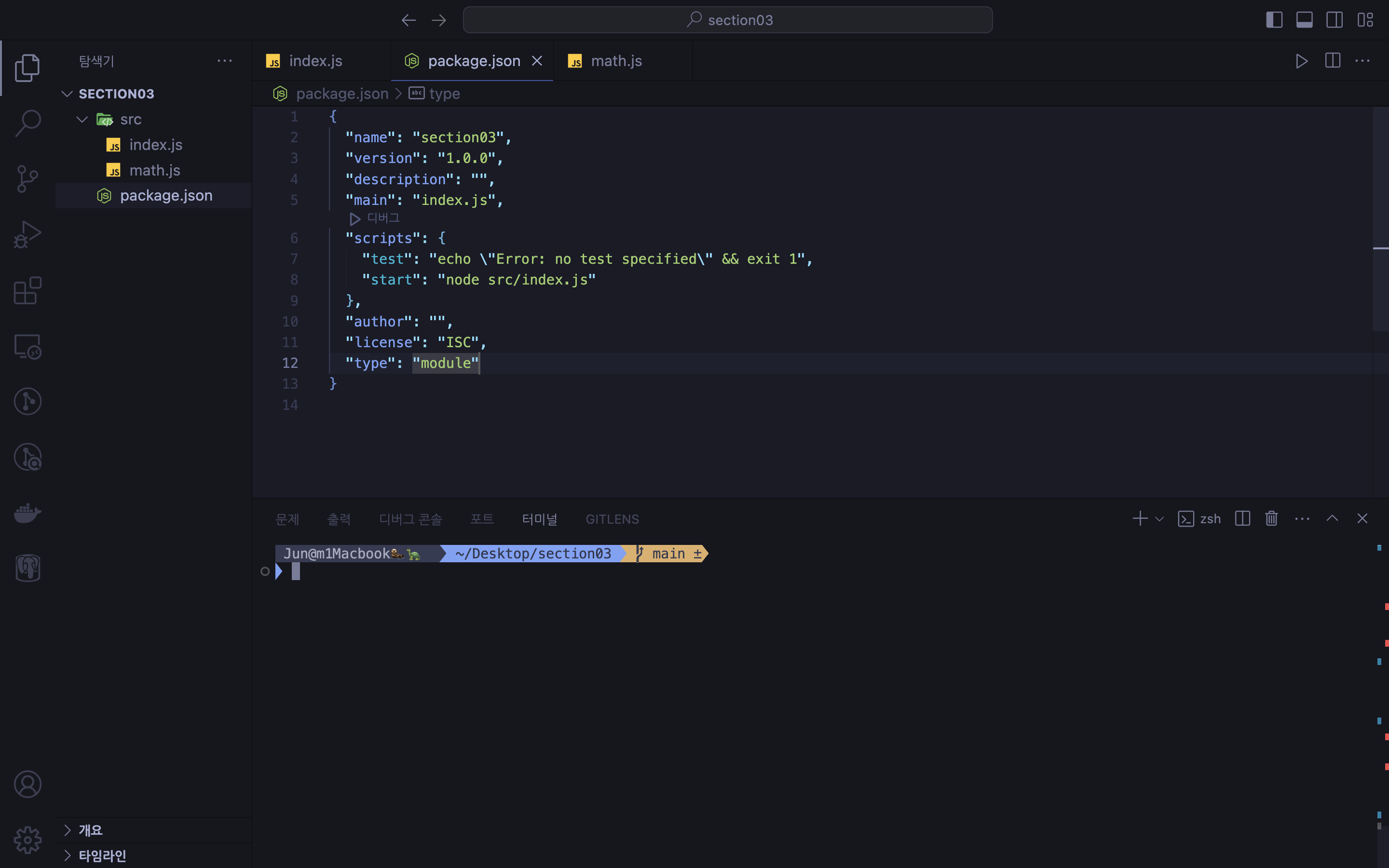The width and height of the screenshot is (1389, 868).
Task: Toggle the primary sidebar visibility
Action: (x=1274, y=20)
